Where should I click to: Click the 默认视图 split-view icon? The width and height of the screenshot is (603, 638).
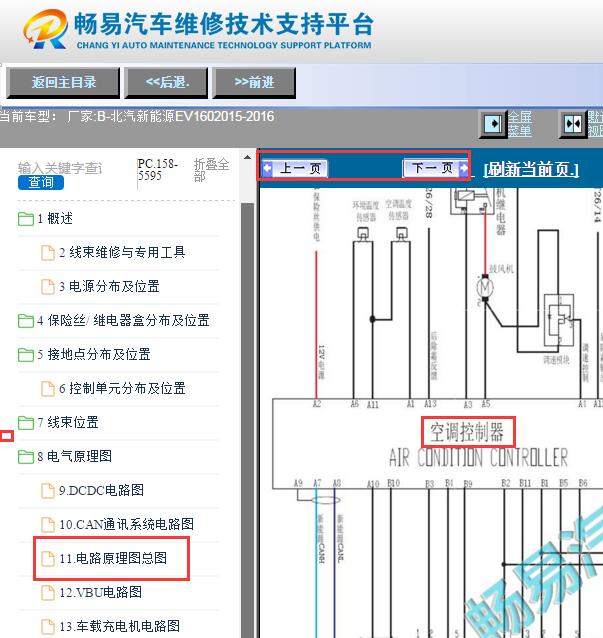[573, 123]
